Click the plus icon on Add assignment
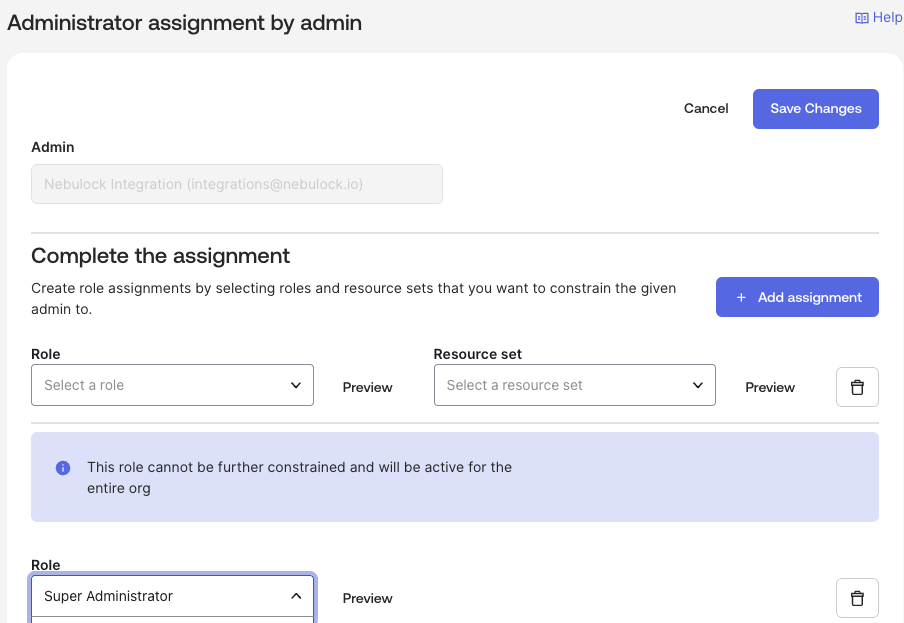Image resolution: width=904 pixels, height=623 pixels. point(741,297)
